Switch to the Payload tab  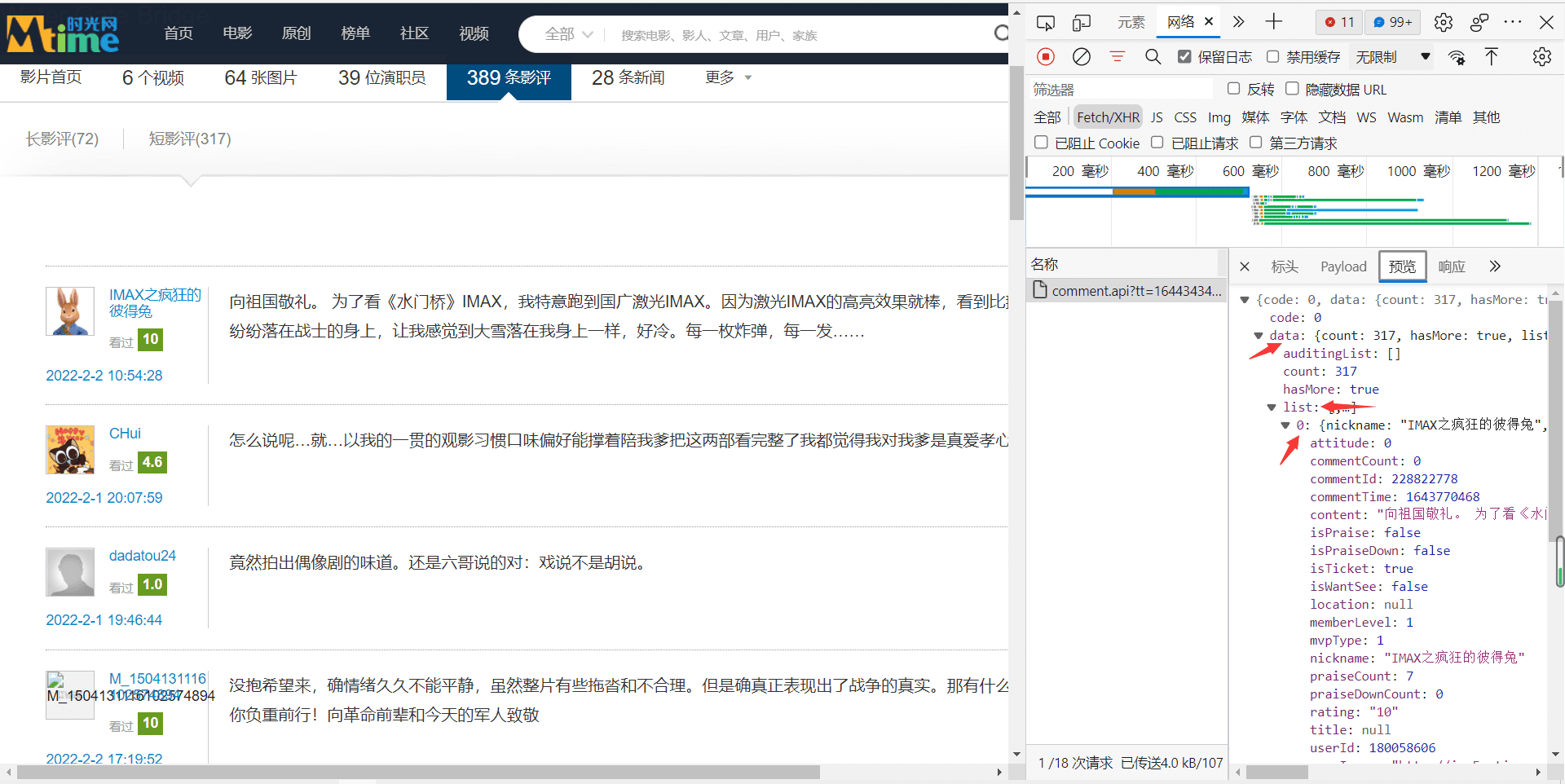(x=1342, y=266)
